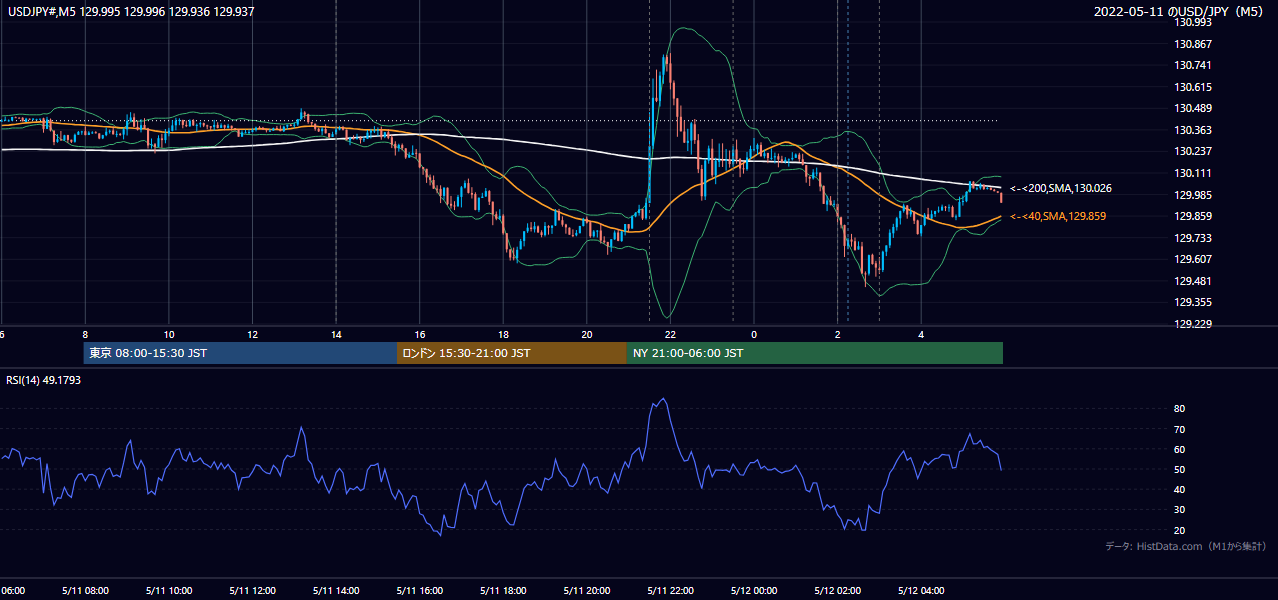Click price level 129.607 on the axis
This screenshot has height=600, width=1278.
[1195, 259]
